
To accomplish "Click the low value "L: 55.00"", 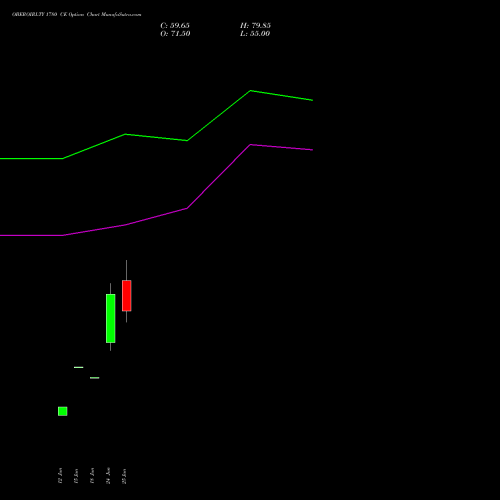I will [x=255, y=34].
